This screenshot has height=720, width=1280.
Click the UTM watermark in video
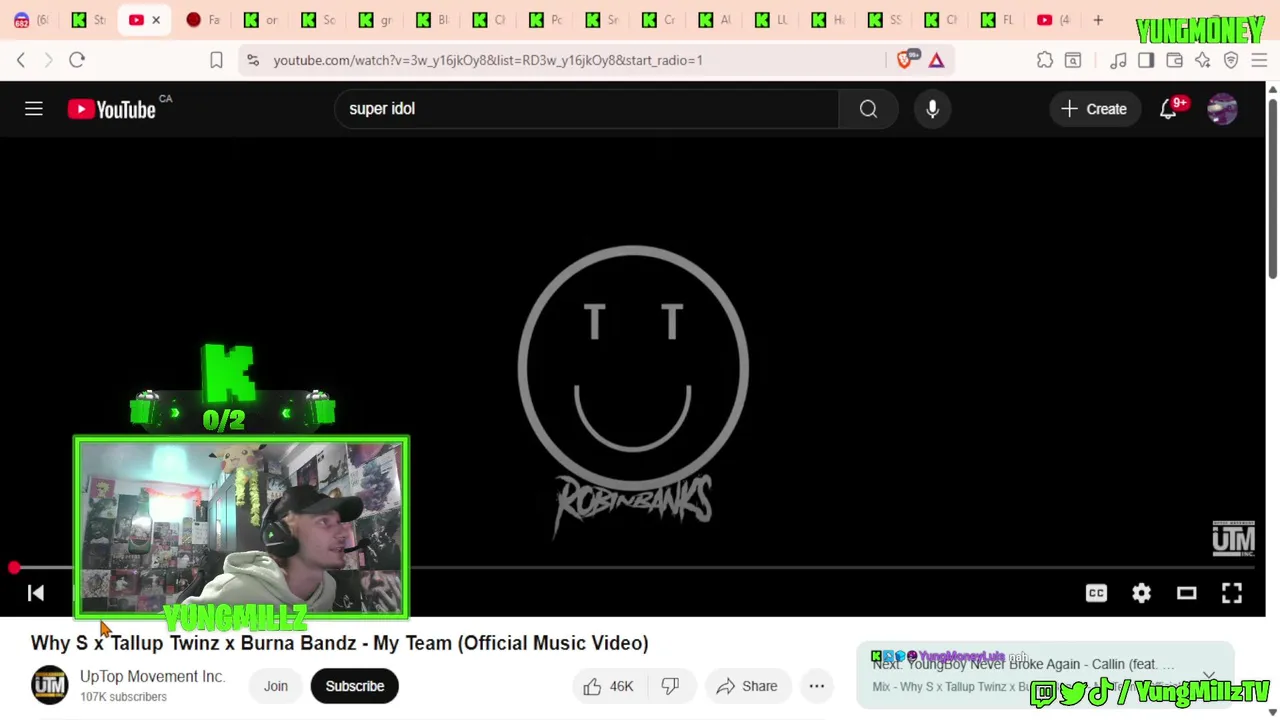coord(1233,538)
